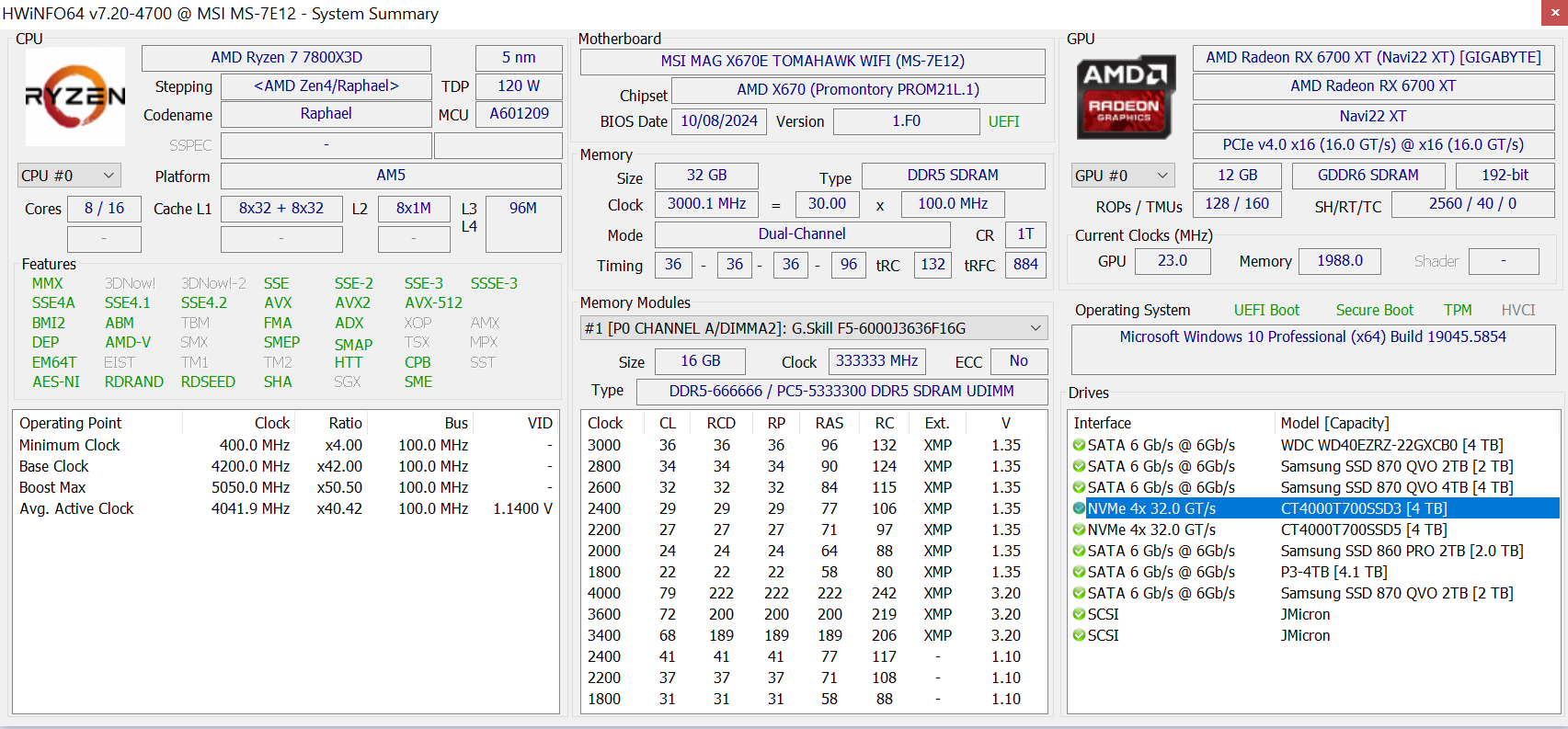Click the 10/08/2024 BIOS date field
The width and height of the screenshot is (1568, 729).
pos(719,121)
